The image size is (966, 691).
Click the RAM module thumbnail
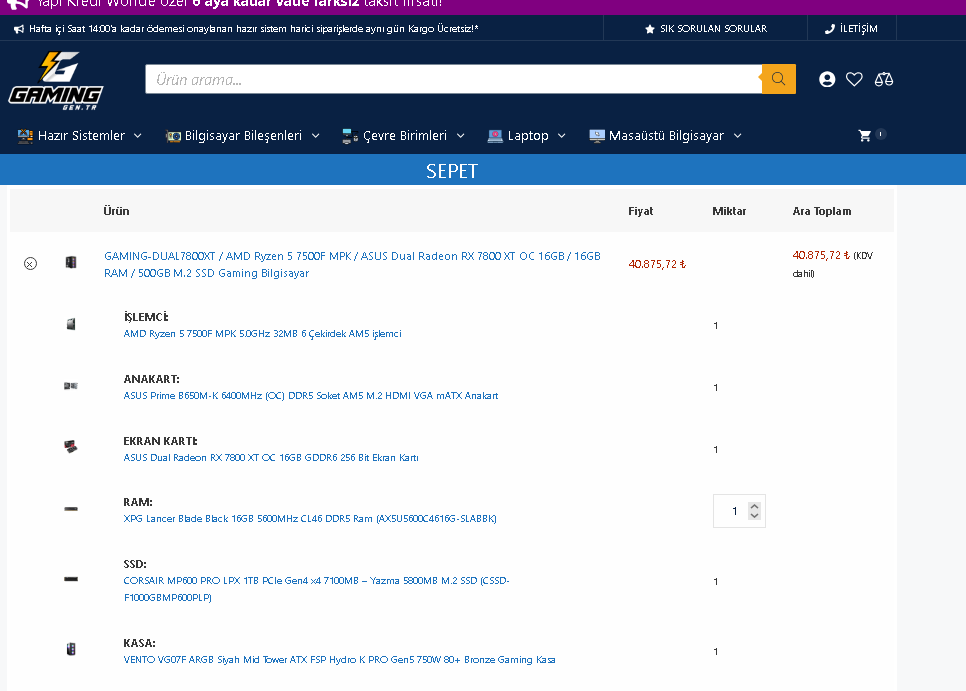tap(71, 509)
